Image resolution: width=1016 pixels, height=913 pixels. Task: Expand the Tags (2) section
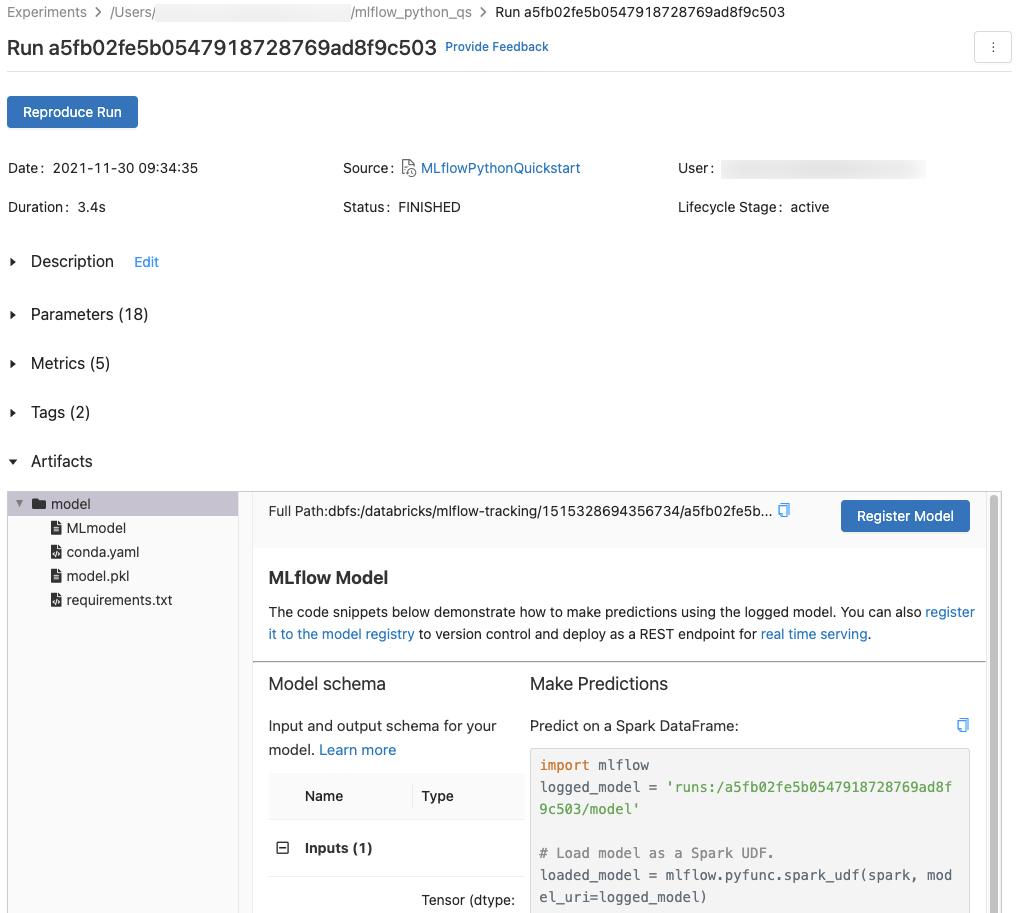tap(13, 413)
